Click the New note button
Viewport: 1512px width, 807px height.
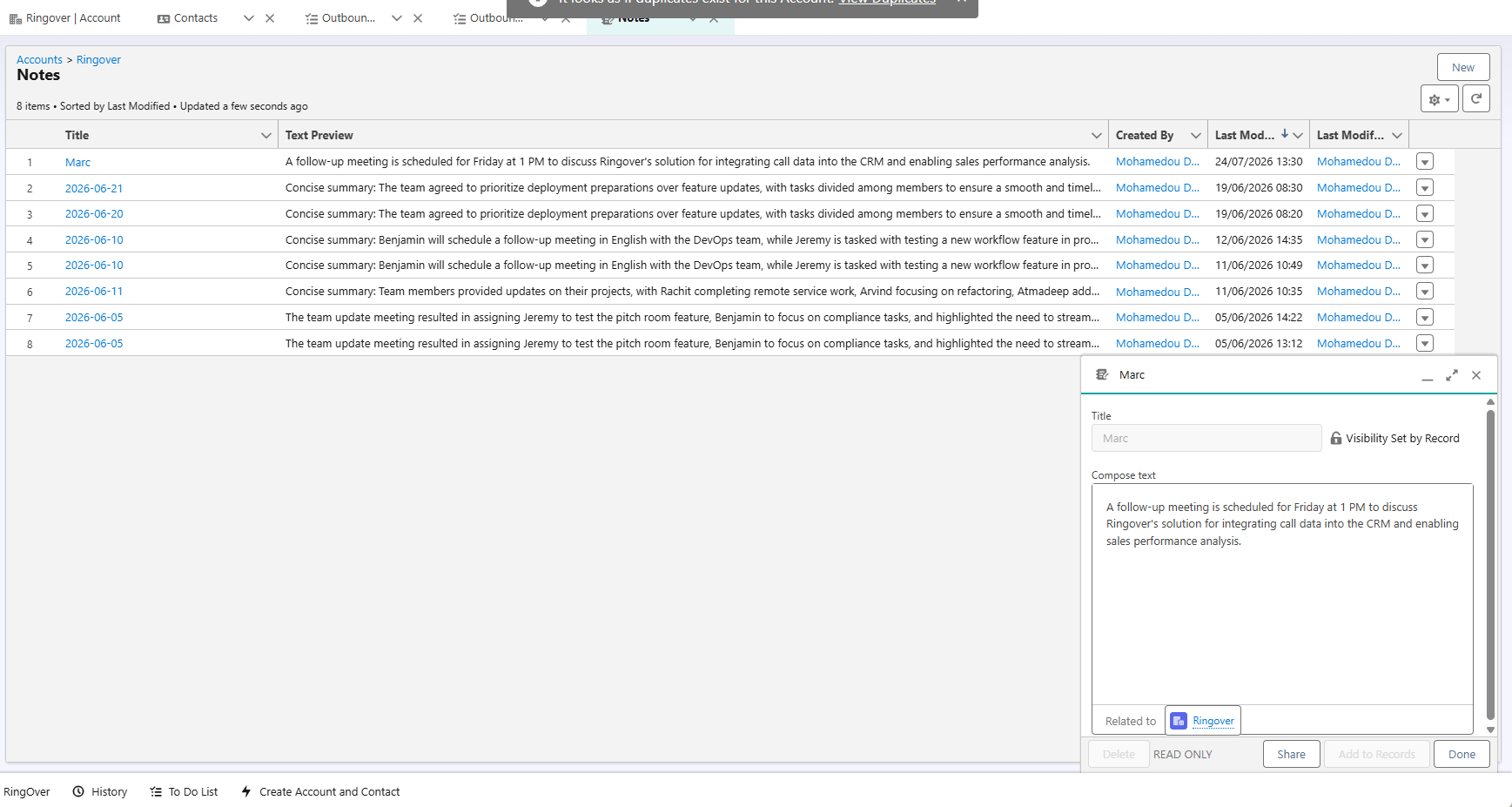coord(1462,67)
